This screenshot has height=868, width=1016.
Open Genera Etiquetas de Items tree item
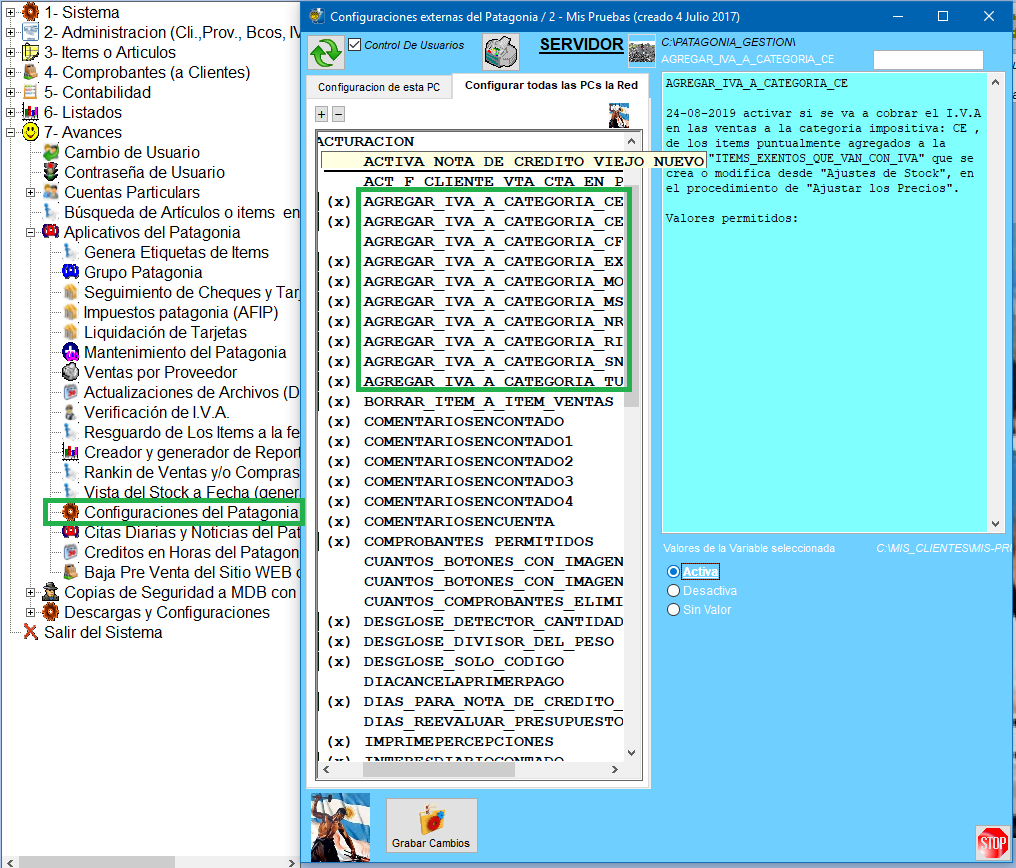(x=176, y=253)
